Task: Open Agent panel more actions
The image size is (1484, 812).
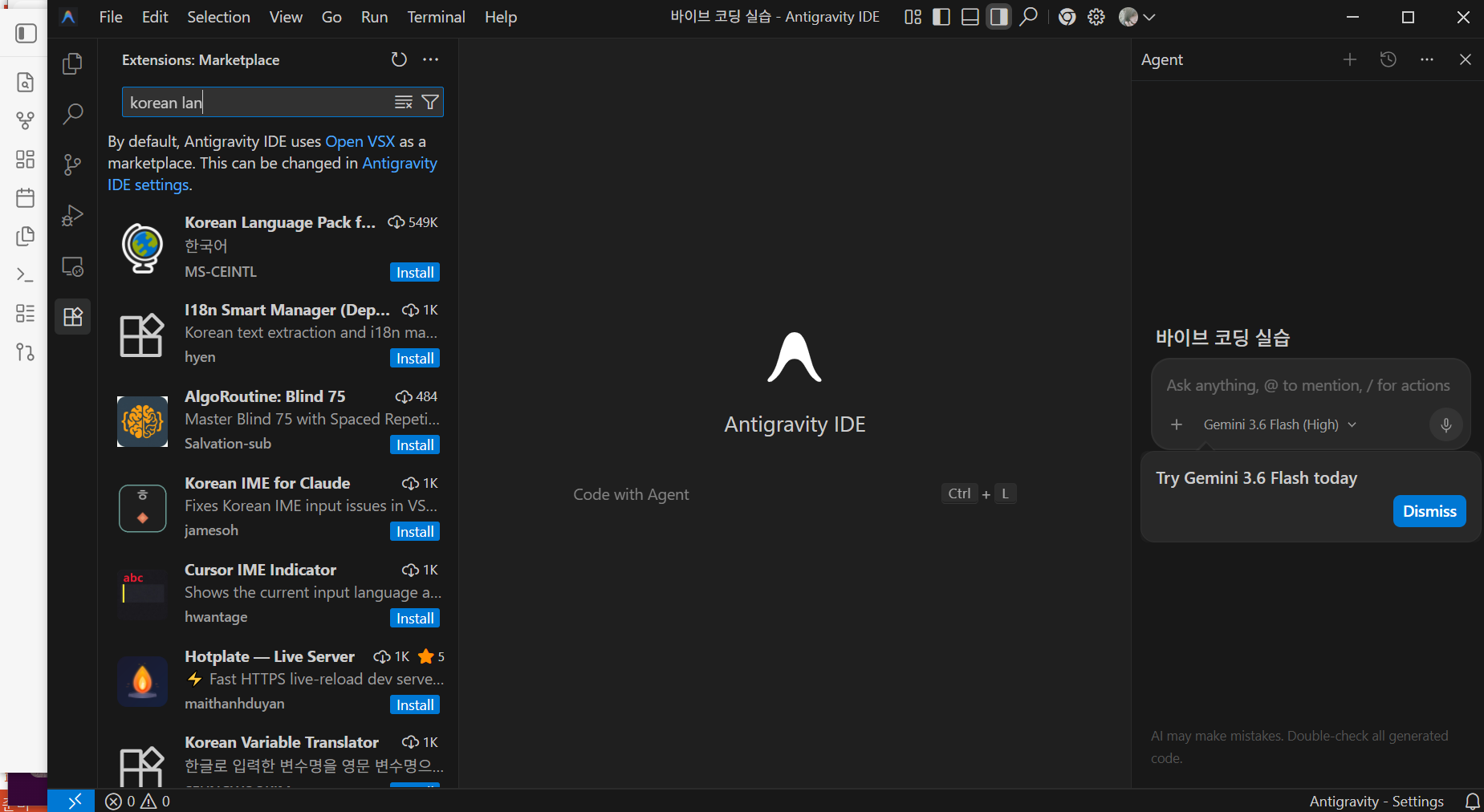Action: (1427, 59)
